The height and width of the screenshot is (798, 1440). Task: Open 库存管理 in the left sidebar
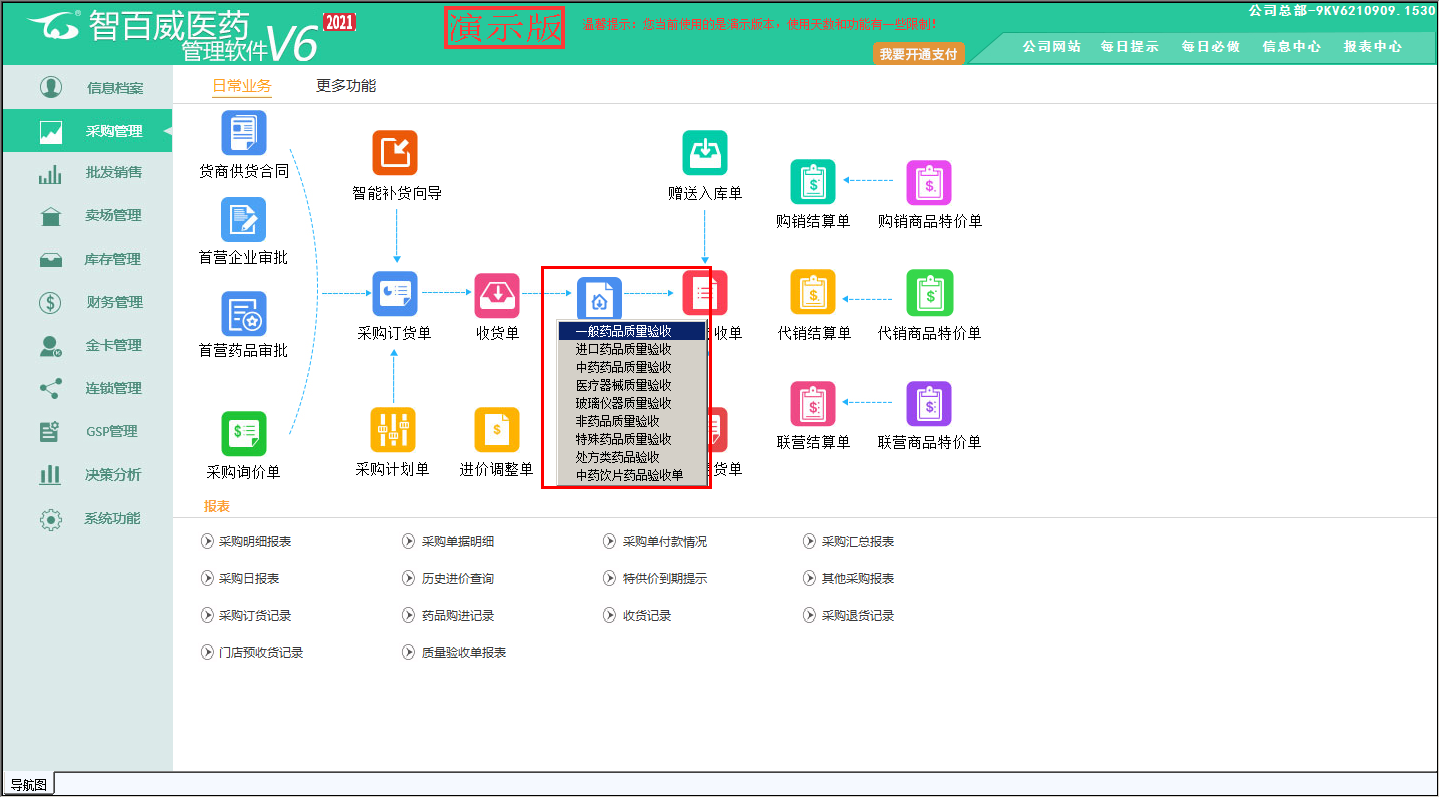(112, 259)
